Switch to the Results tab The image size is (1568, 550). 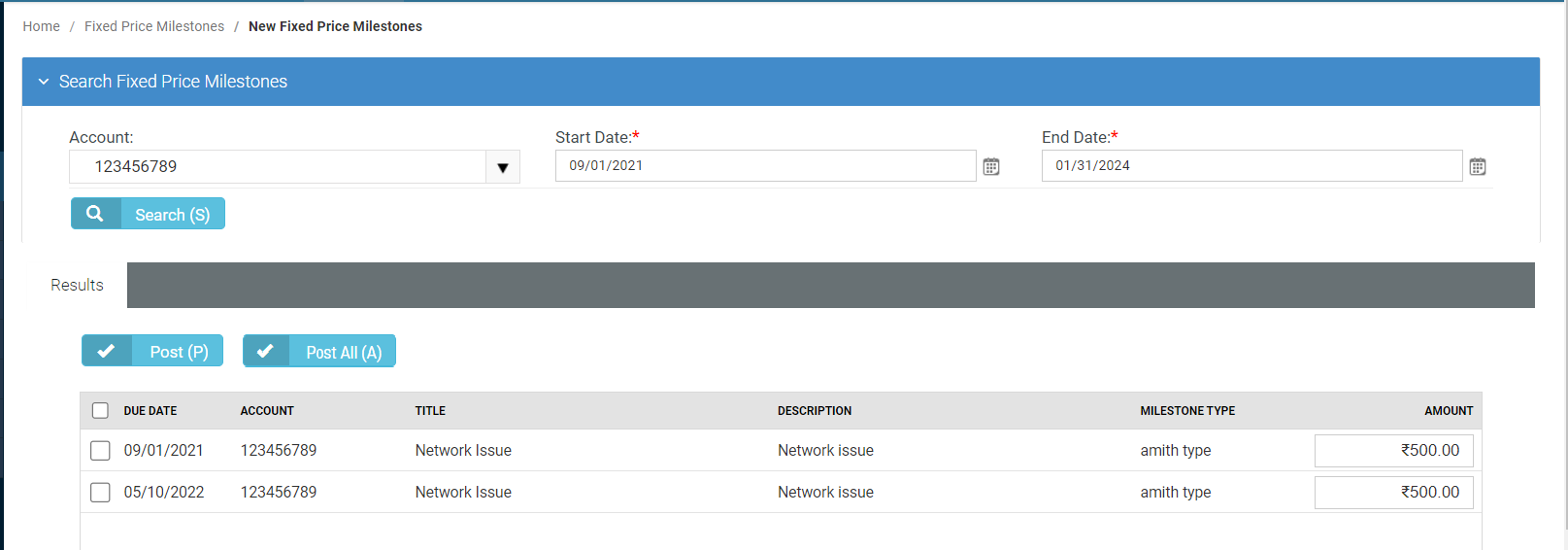[77, 285]
